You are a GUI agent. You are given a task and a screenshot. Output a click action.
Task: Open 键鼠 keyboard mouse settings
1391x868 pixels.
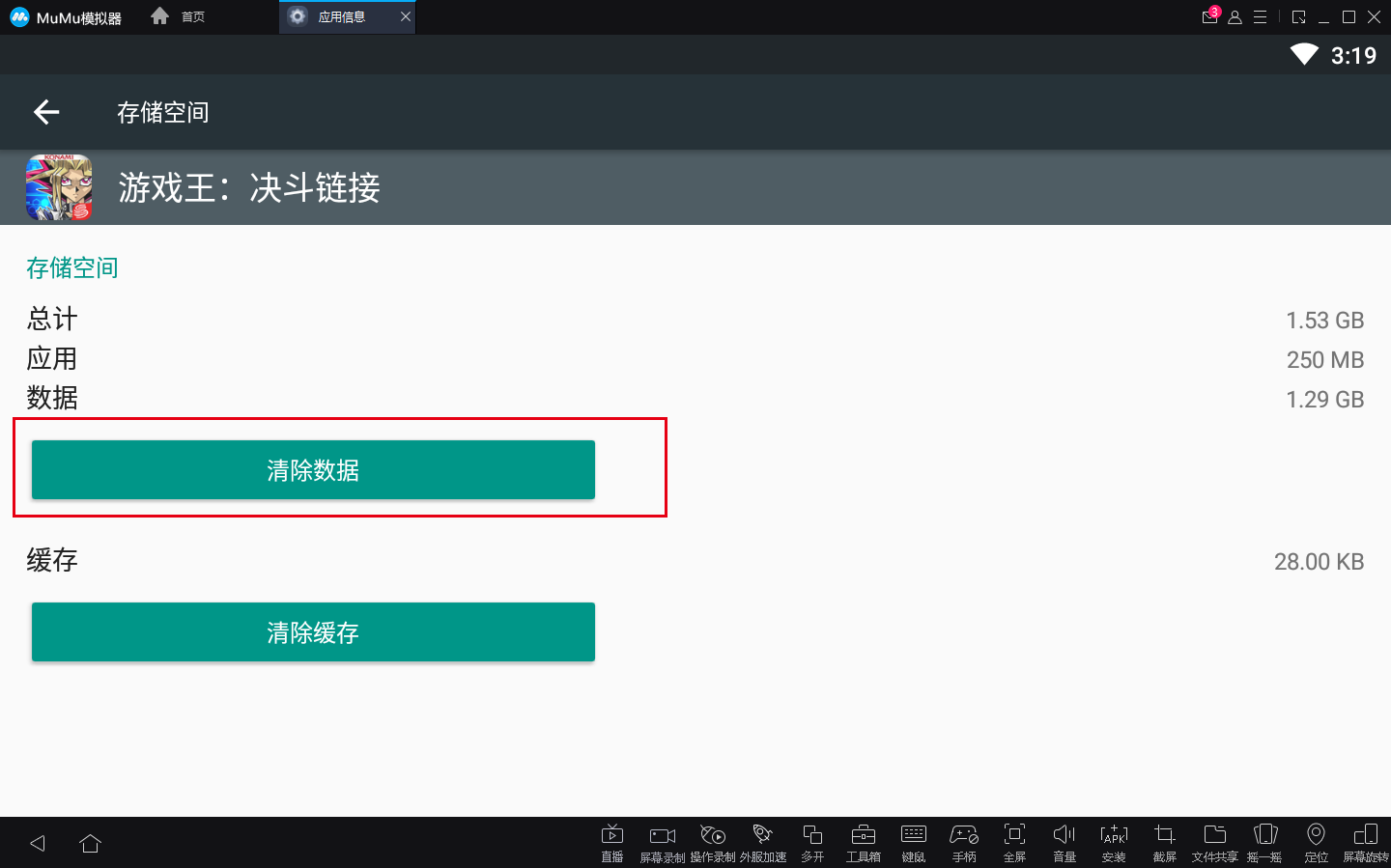click(914, 842)
